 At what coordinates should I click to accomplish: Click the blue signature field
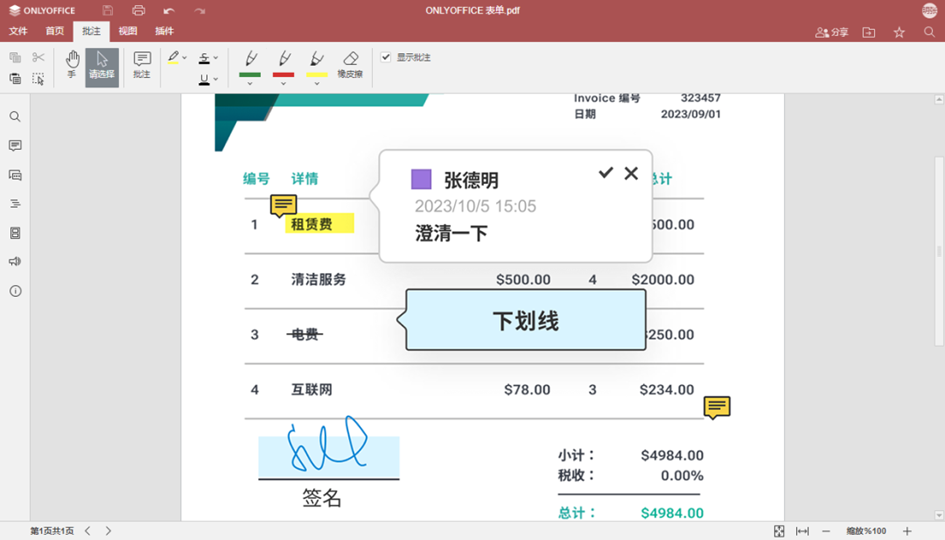tap(329, 457)
